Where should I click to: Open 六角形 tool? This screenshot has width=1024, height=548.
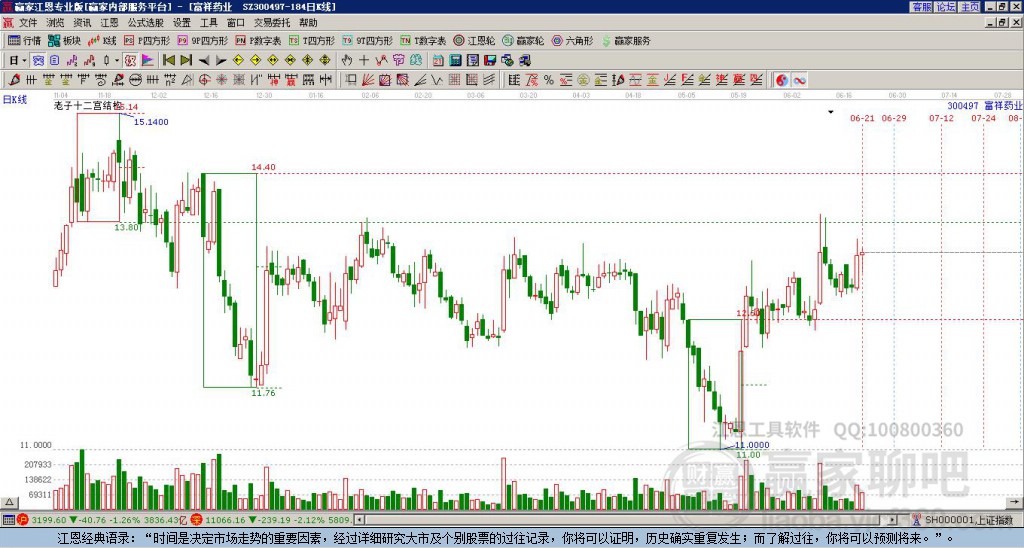[572, 40]
